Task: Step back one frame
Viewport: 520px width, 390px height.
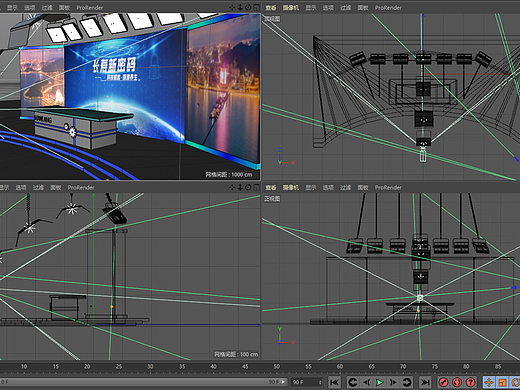Action: 366,382
